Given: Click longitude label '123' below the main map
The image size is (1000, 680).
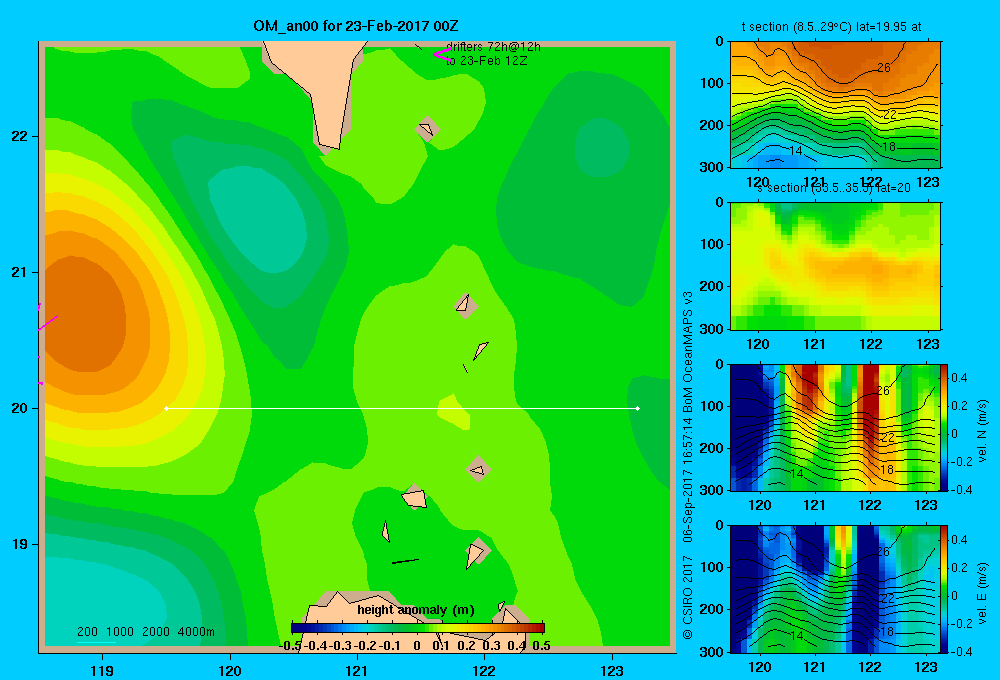Looking at the screenshot, I should [612, 670].
